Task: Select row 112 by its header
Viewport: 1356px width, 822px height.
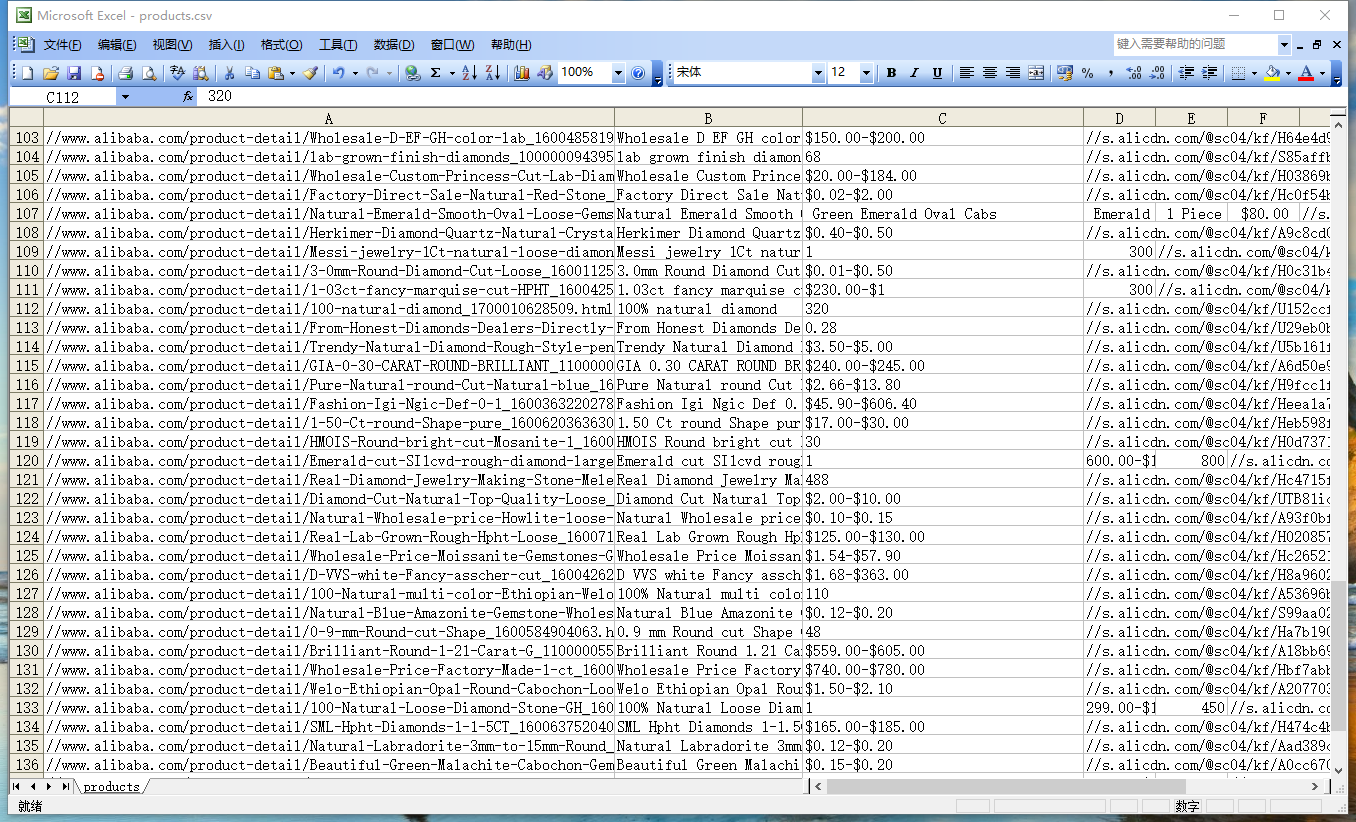Action: pos(28,309)
